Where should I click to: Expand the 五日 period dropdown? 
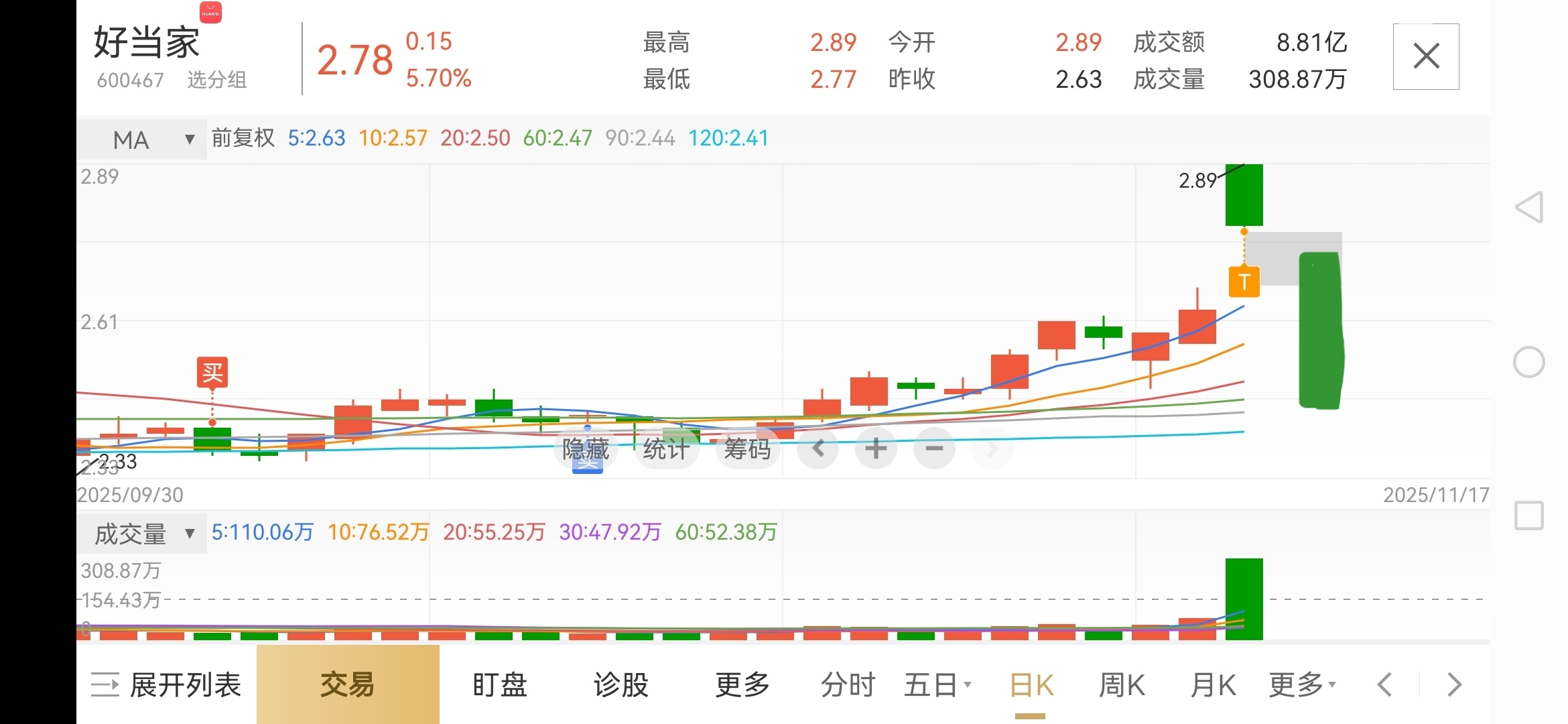click(937, 685)
